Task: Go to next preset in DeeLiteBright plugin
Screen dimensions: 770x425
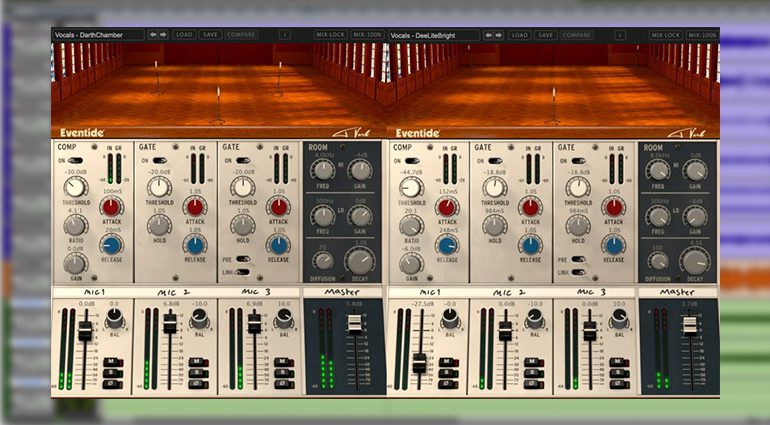Action: [499, 35]
